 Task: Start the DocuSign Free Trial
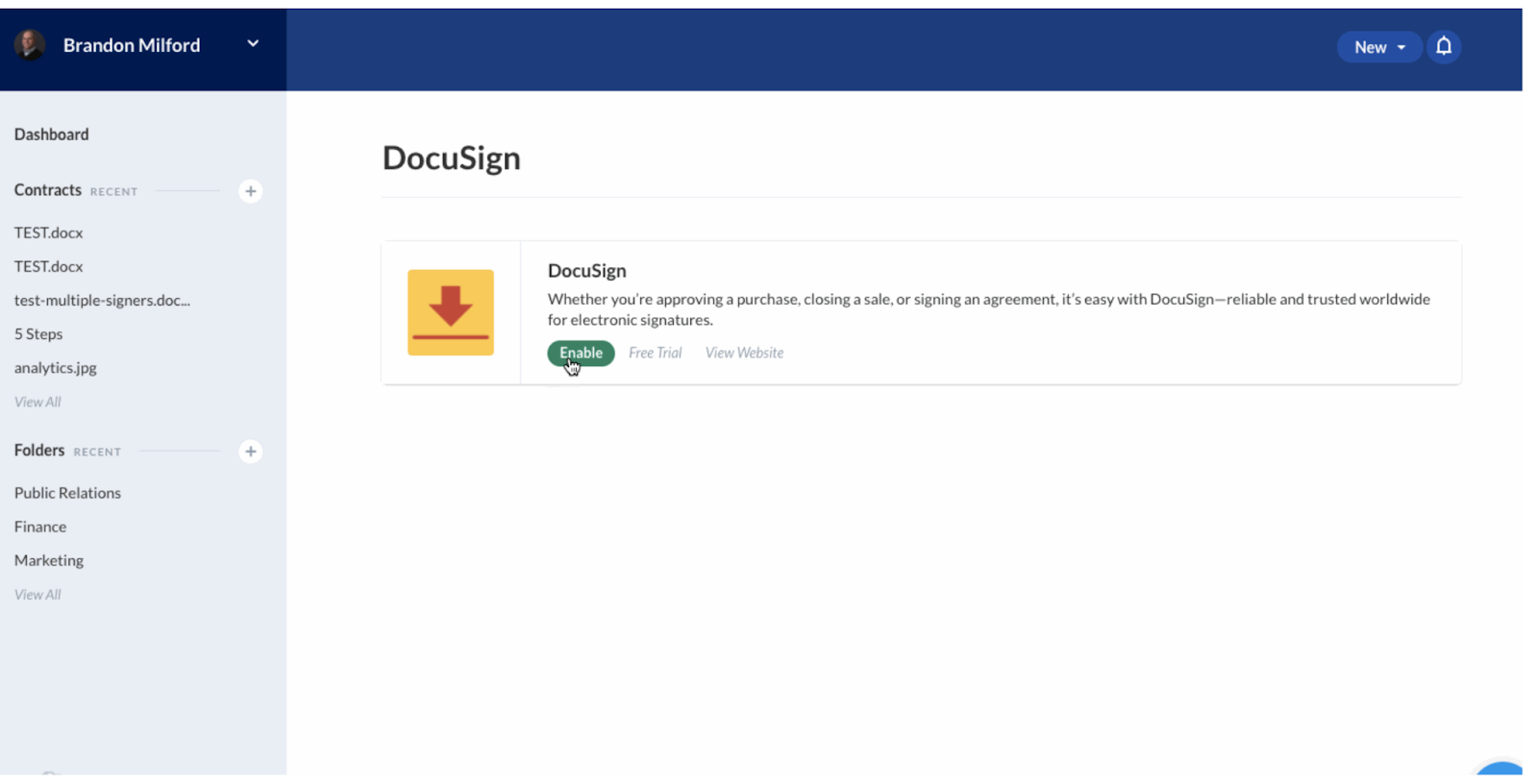pos(656,353)
